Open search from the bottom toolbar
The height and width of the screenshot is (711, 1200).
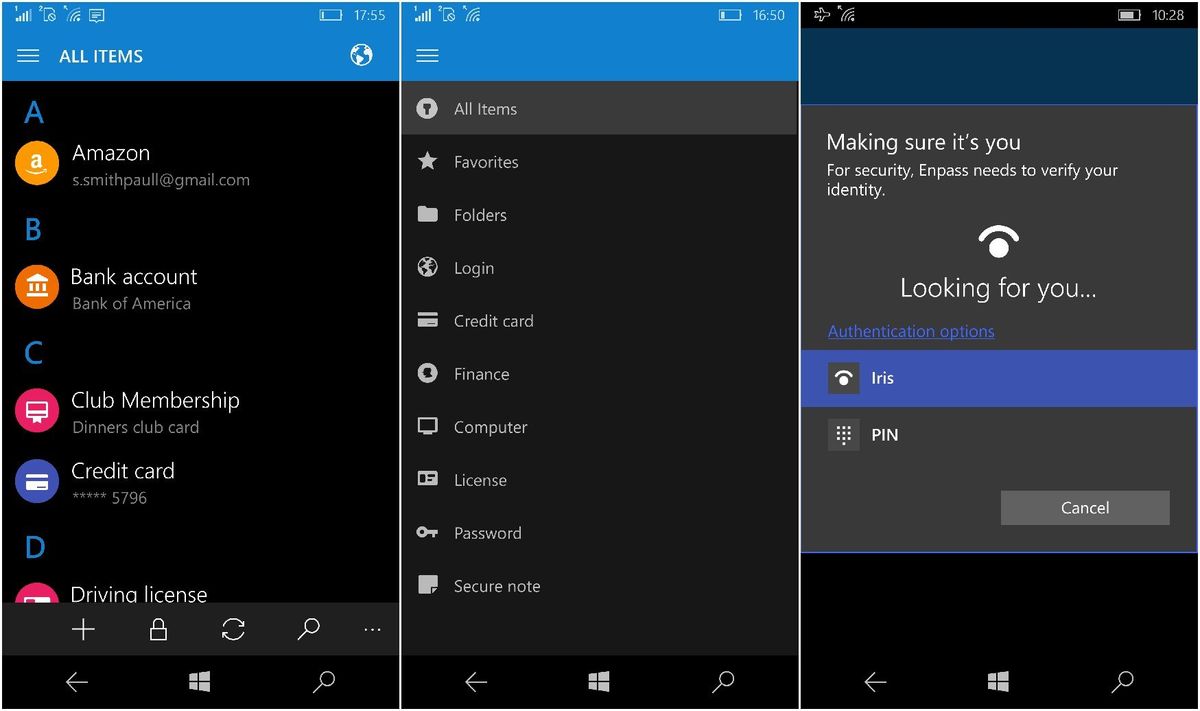[308, 630]
